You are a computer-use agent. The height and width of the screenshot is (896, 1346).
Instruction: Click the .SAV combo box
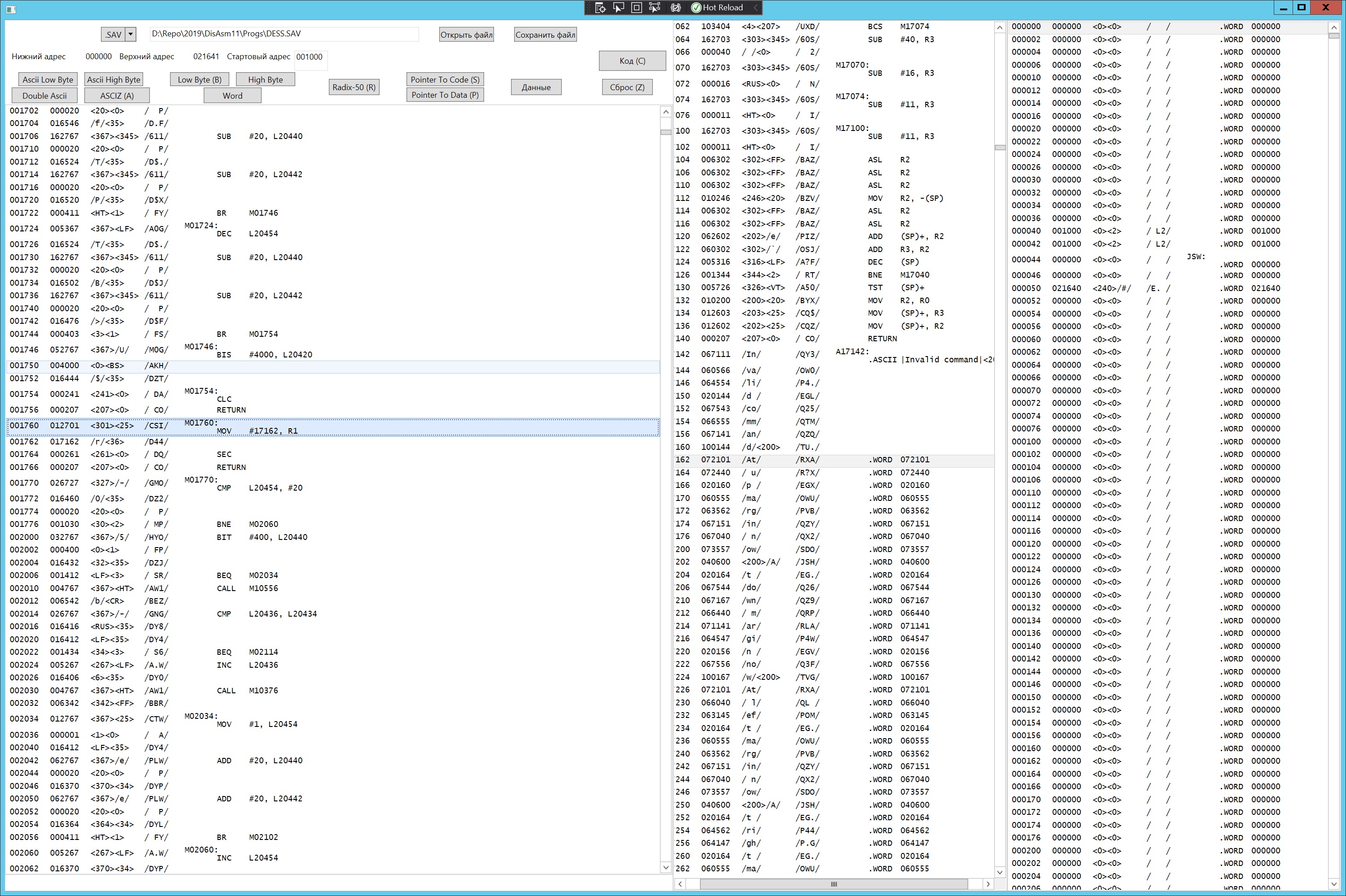(113, 34)
